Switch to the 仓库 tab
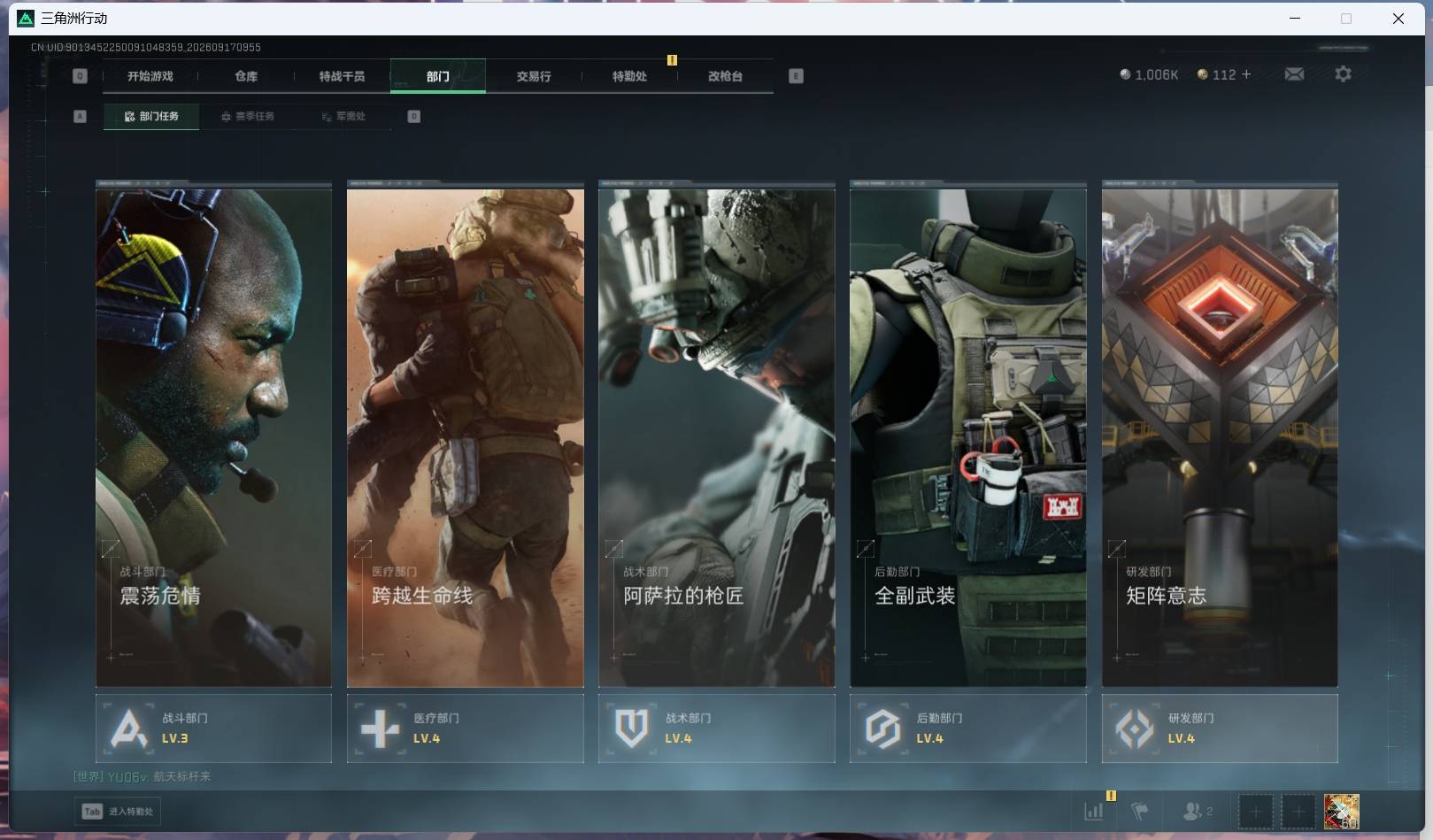Viewport: 1433px width, 840px height. 246,76
